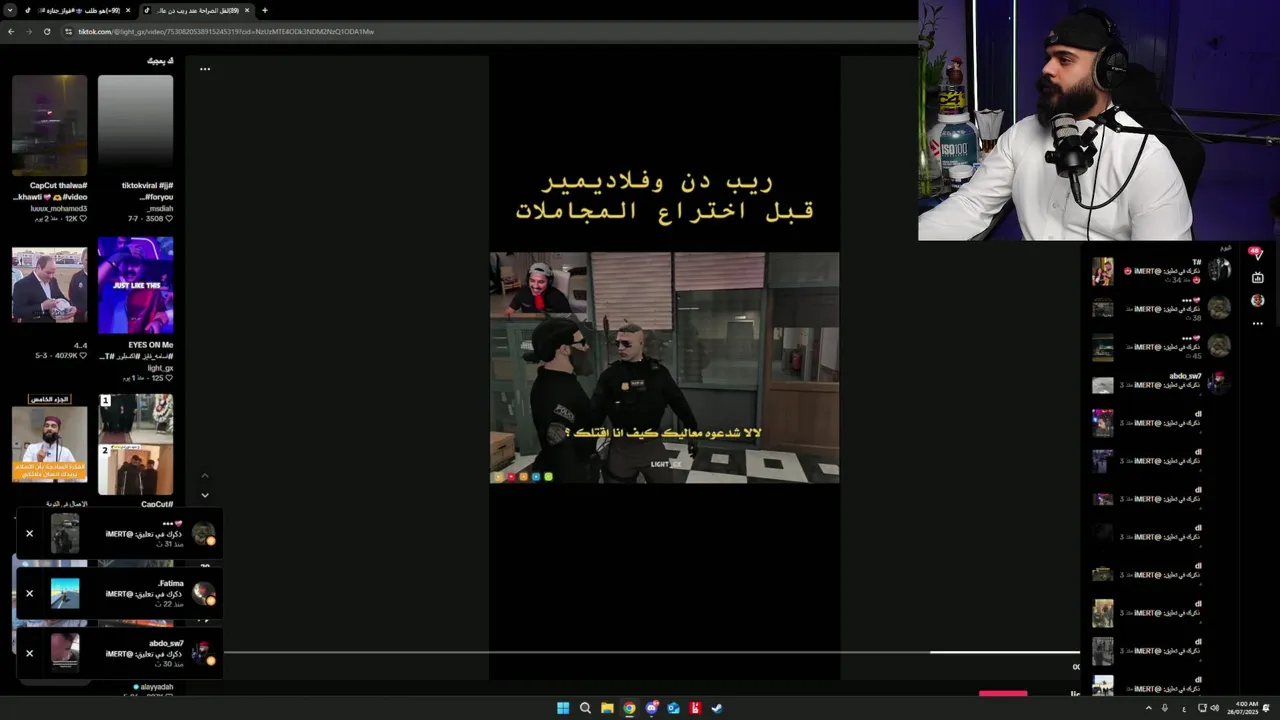
Task: Open the LIVE TV icon in sidebar
Action: [x=1258, y=277]
